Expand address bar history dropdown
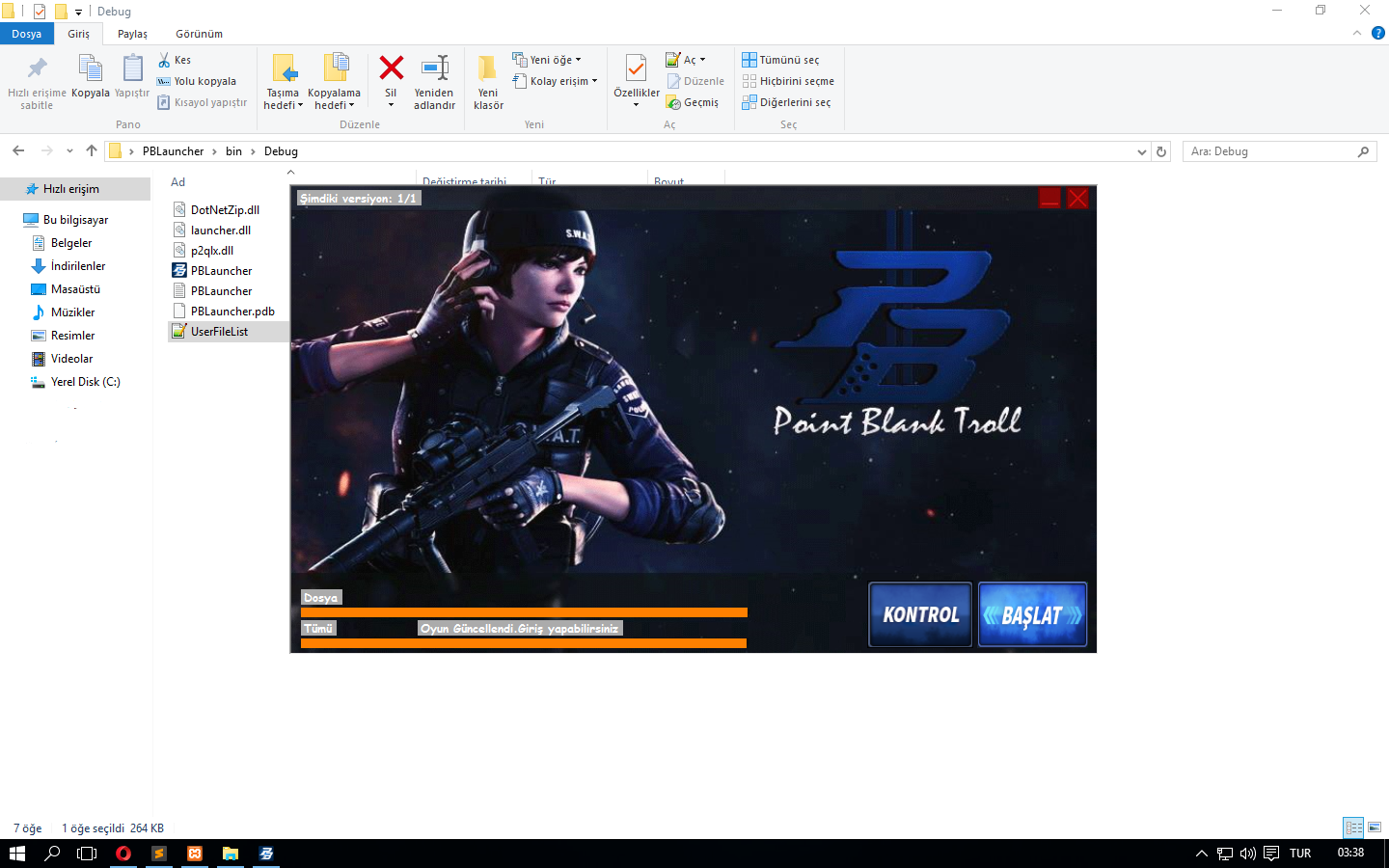Image resolution: width=1389 pixels, height=868 pixels. 1142,151
